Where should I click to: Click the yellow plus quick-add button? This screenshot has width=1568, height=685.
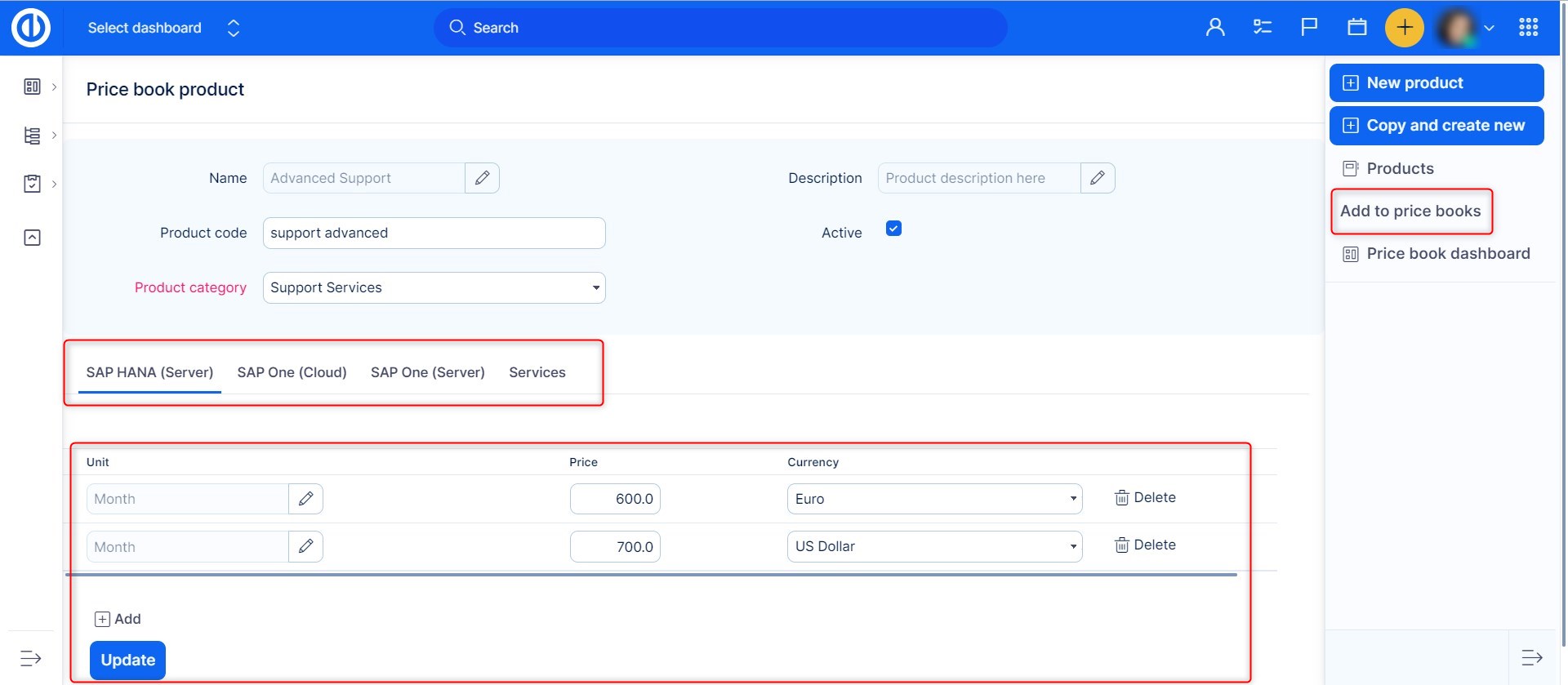click(x=1404, y=28)
